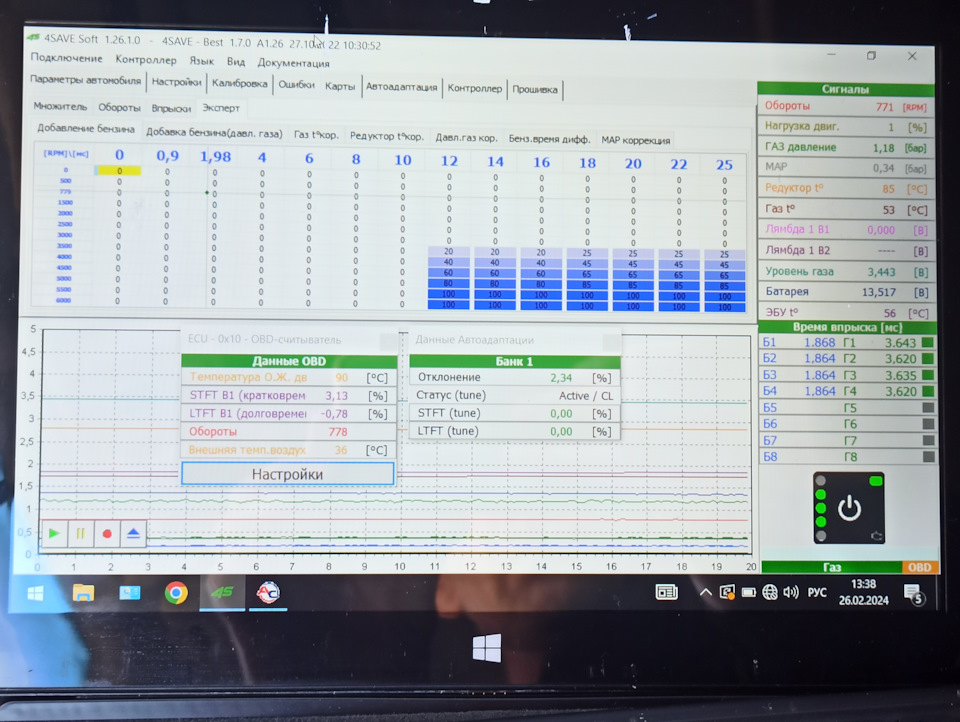
Task: Toggle the Г4 injector green indicator
Action: tap(928, 391)
